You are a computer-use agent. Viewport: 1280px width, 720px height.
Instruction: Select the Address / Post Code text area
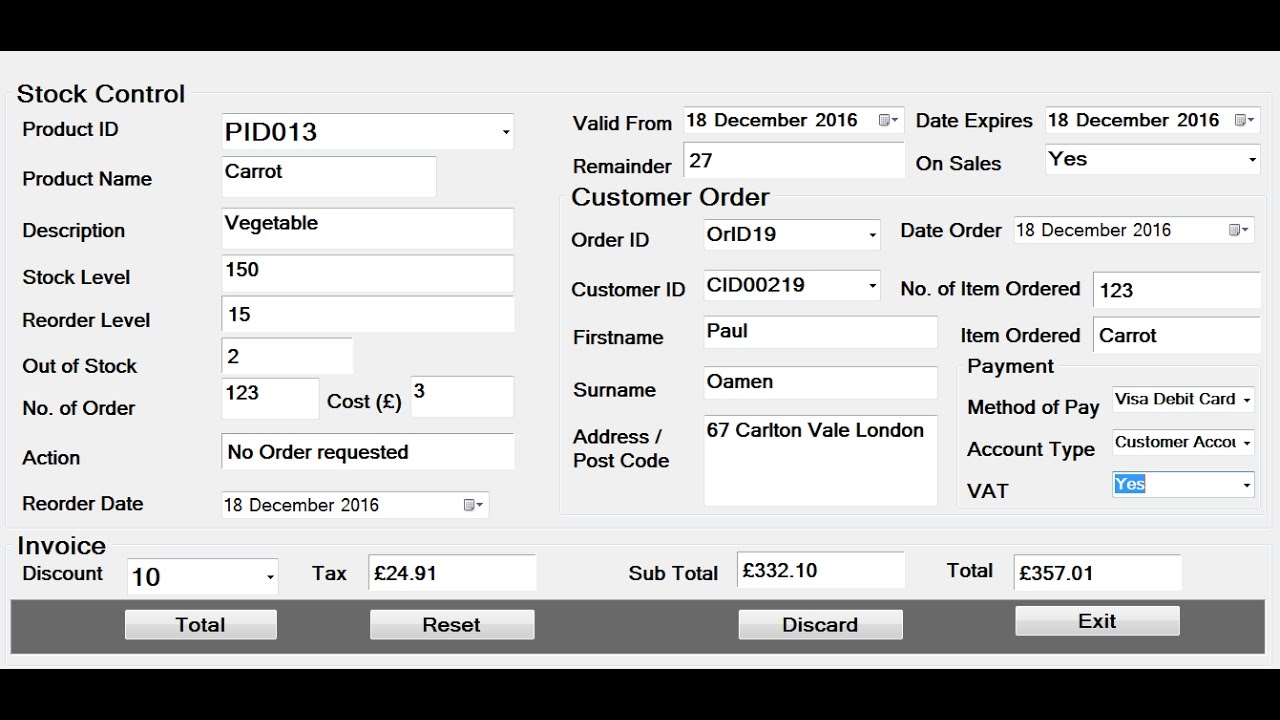(x=820, y=461)
